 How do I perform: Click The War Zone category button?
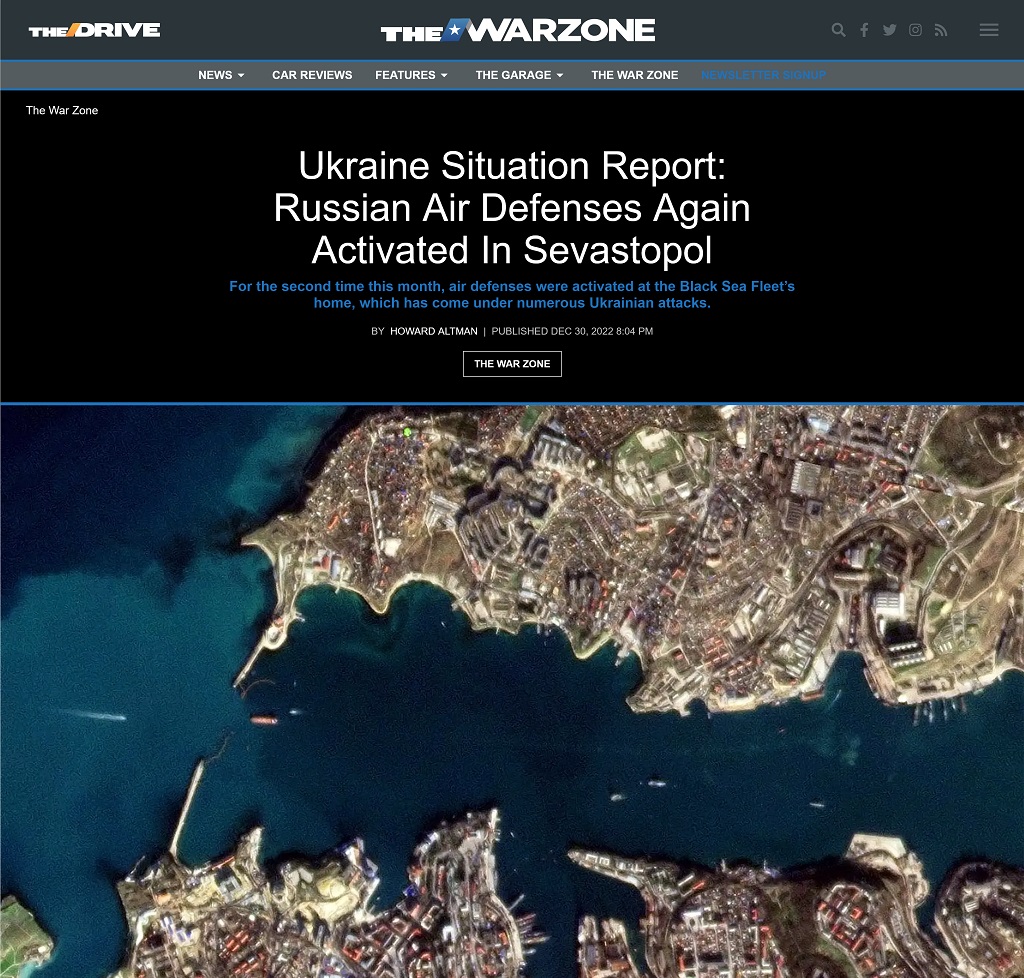coord(512,364)
